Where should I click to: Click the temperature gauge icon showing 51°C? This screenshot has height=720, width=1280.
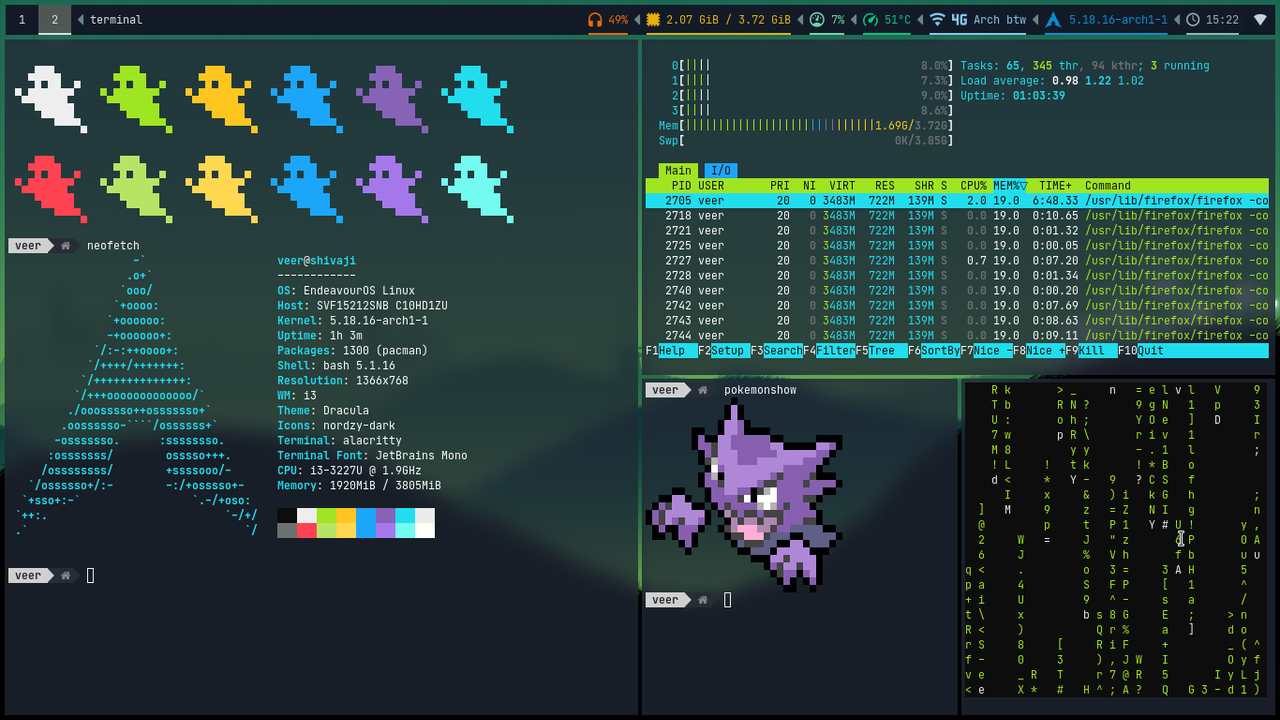[870, 20]
